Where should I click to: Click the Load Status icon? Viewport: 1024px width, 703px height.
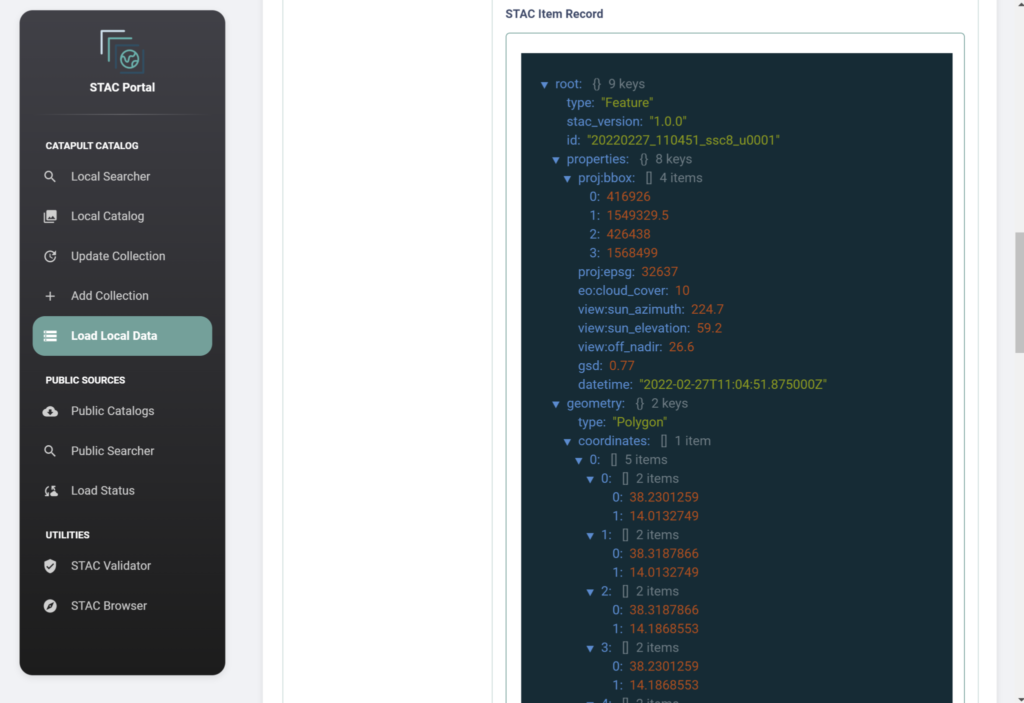pos(50,491)
